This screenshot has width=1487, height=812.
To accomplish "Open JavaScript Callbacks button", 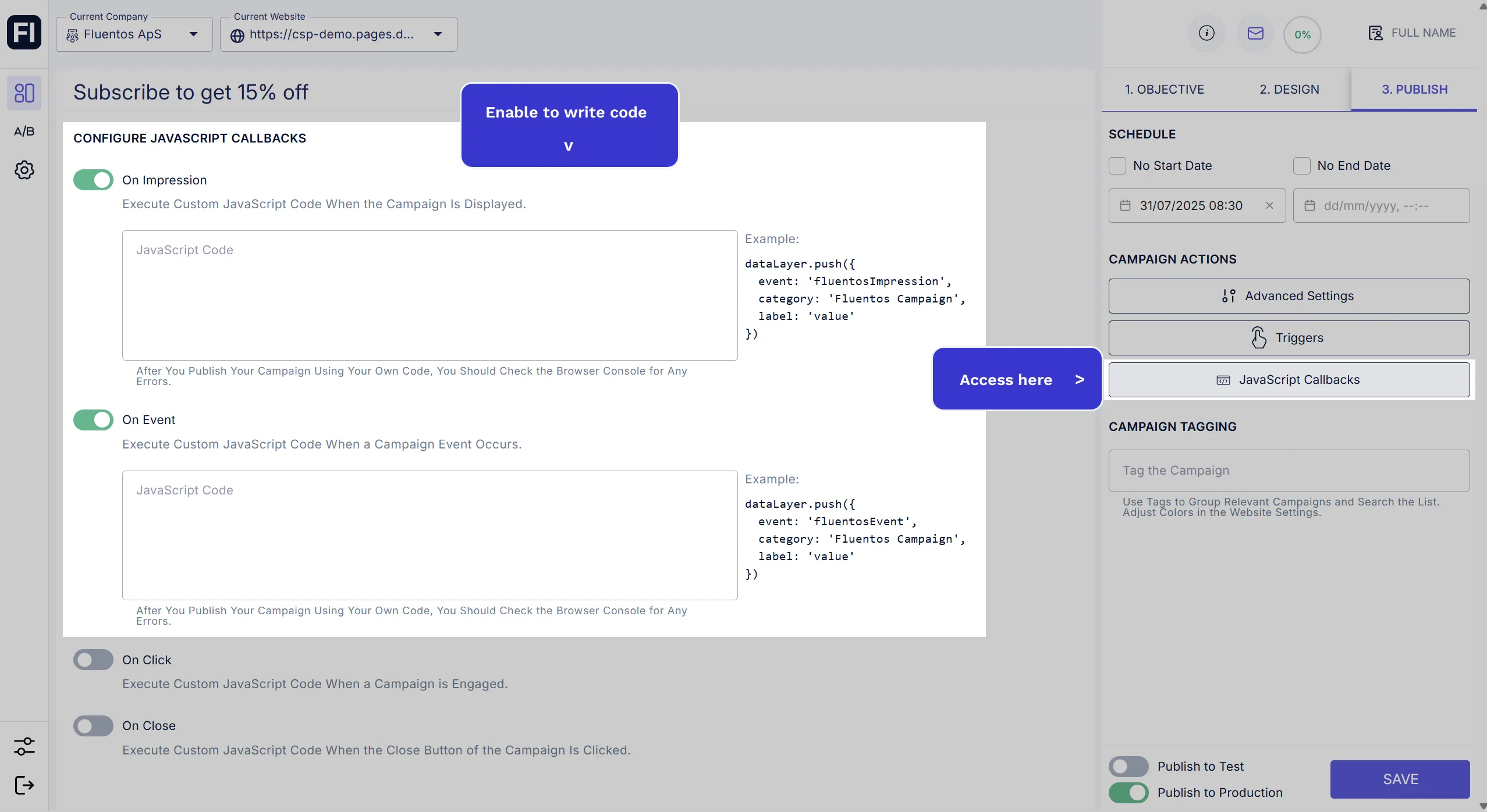I will coord(1289,380).
